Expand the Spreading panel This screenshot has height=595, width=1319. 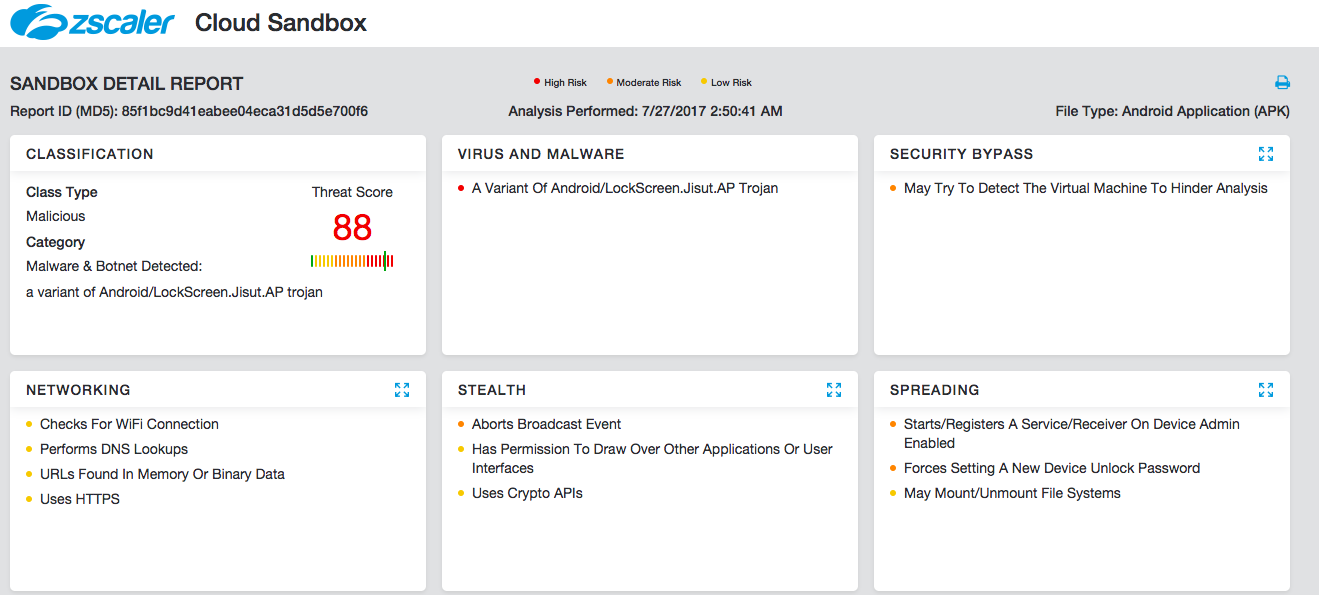(x=1266, y=390)
